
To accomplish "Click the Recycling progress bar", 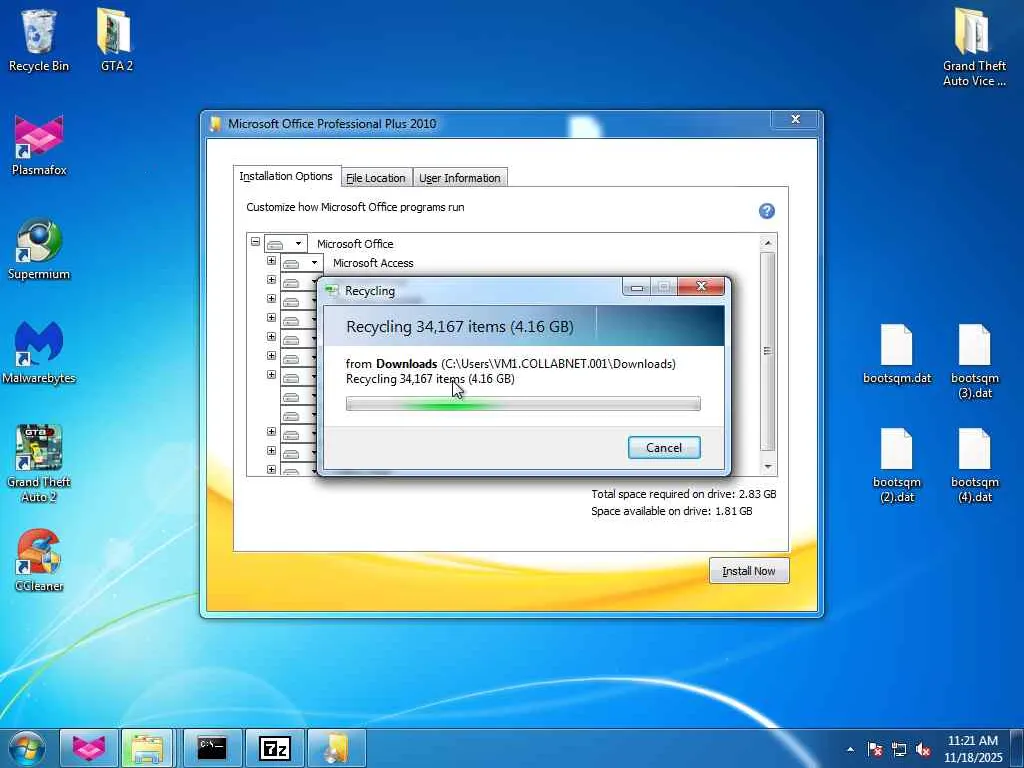I will (x=523, y=404).
